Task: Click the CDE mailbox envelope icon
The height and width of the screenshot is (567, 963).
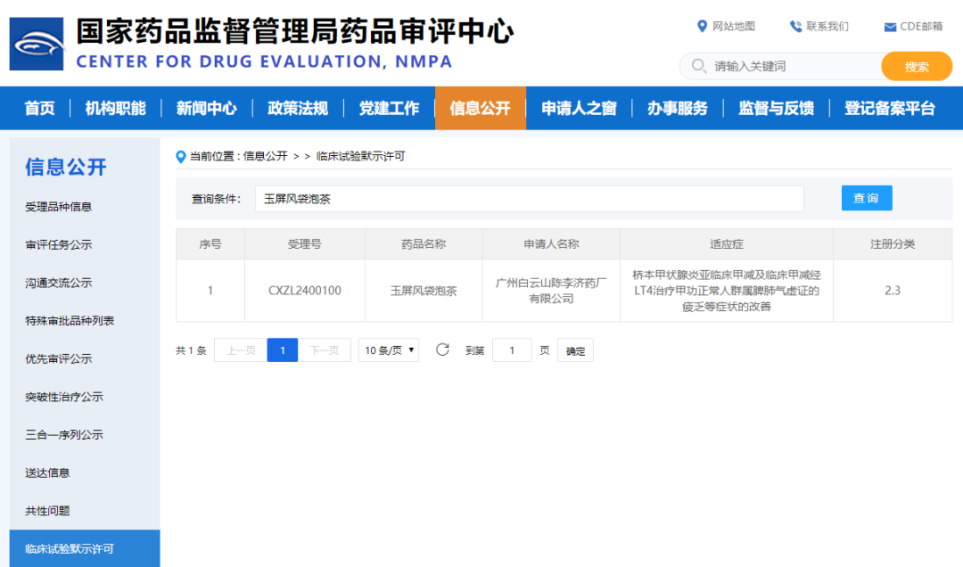Action: coord(889,27)
